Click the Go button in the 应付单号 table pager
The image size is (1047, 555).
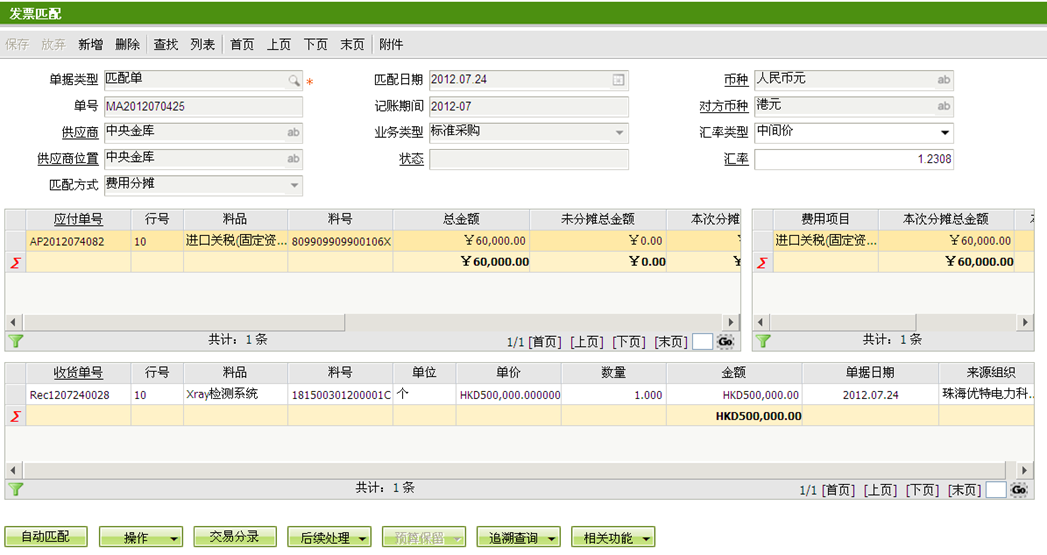[726, 342]
